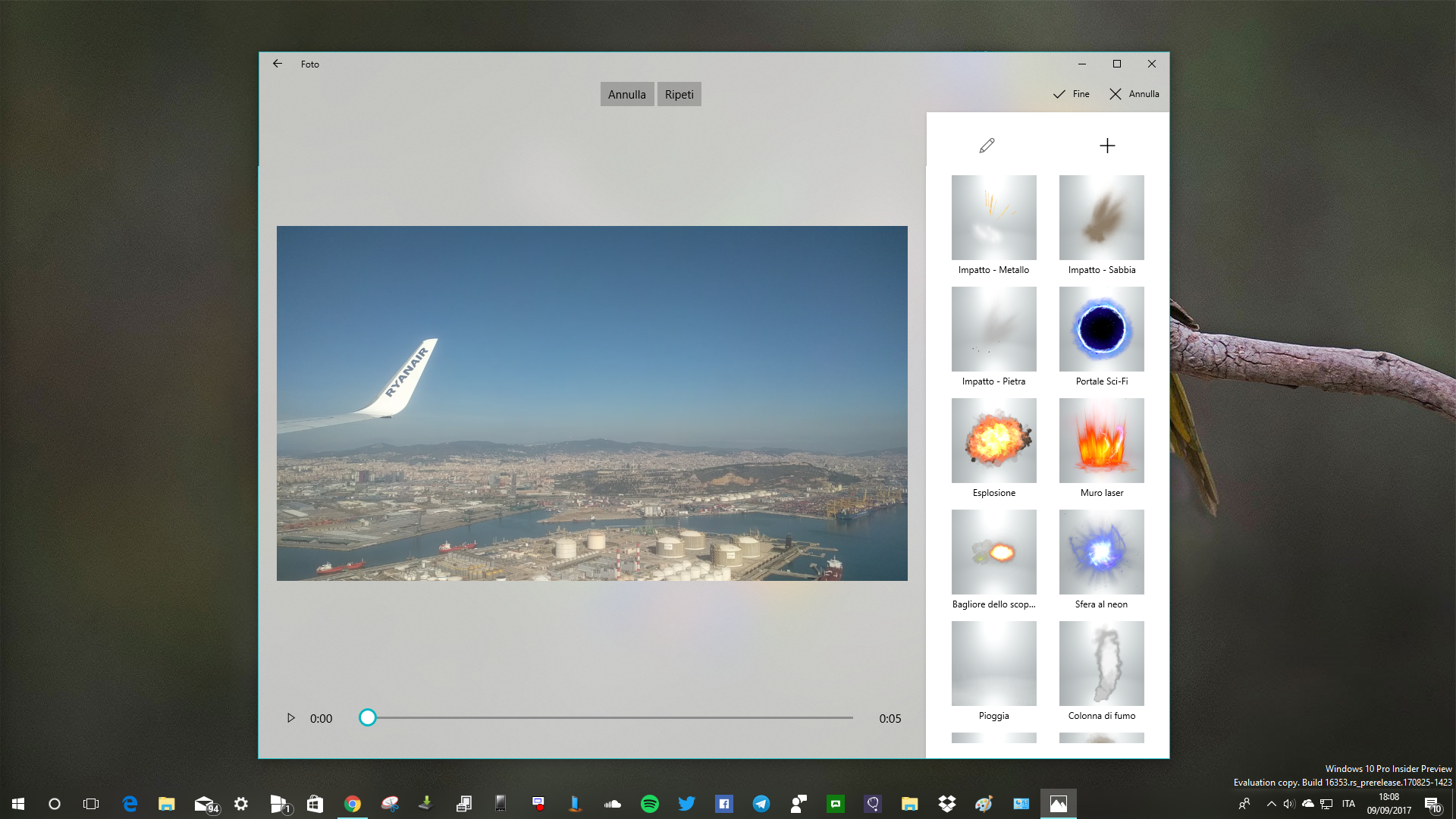Click the Ripeti redo button

[679, 94]
